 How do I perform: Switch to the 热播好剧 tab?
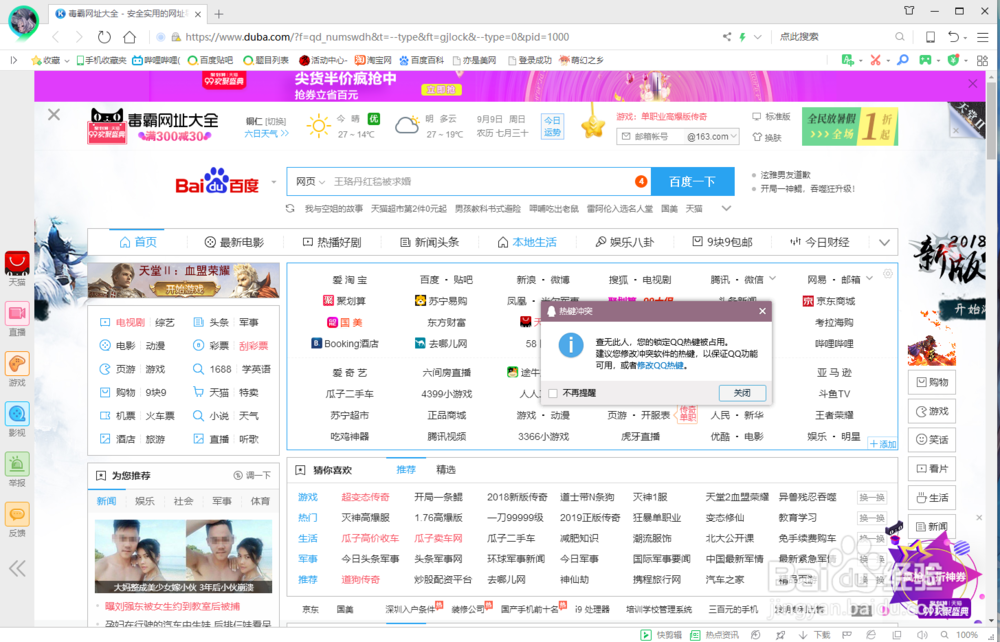coord(332,242)
